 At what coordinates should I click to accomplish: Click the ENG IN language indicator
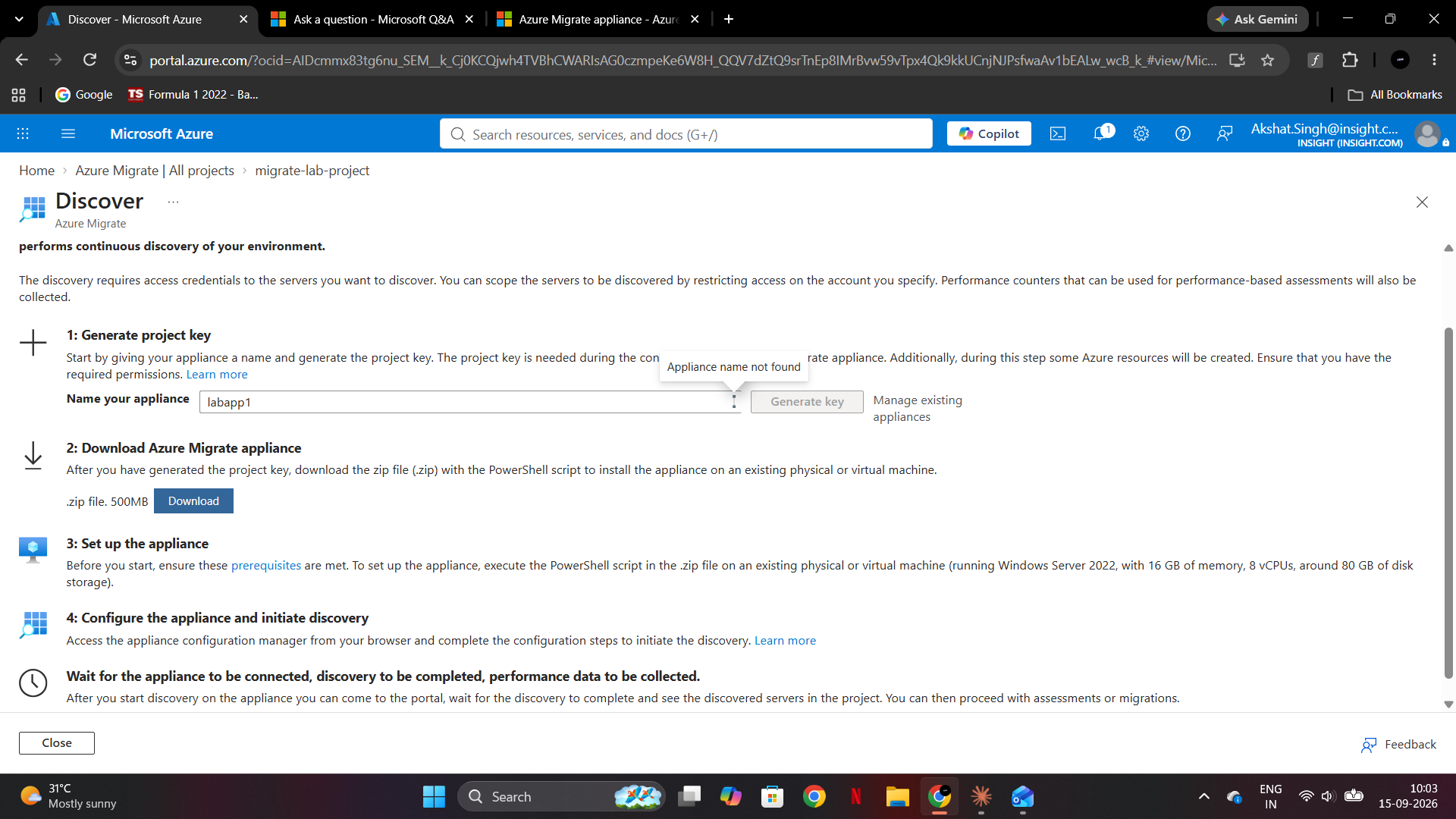click(1270, 797)
